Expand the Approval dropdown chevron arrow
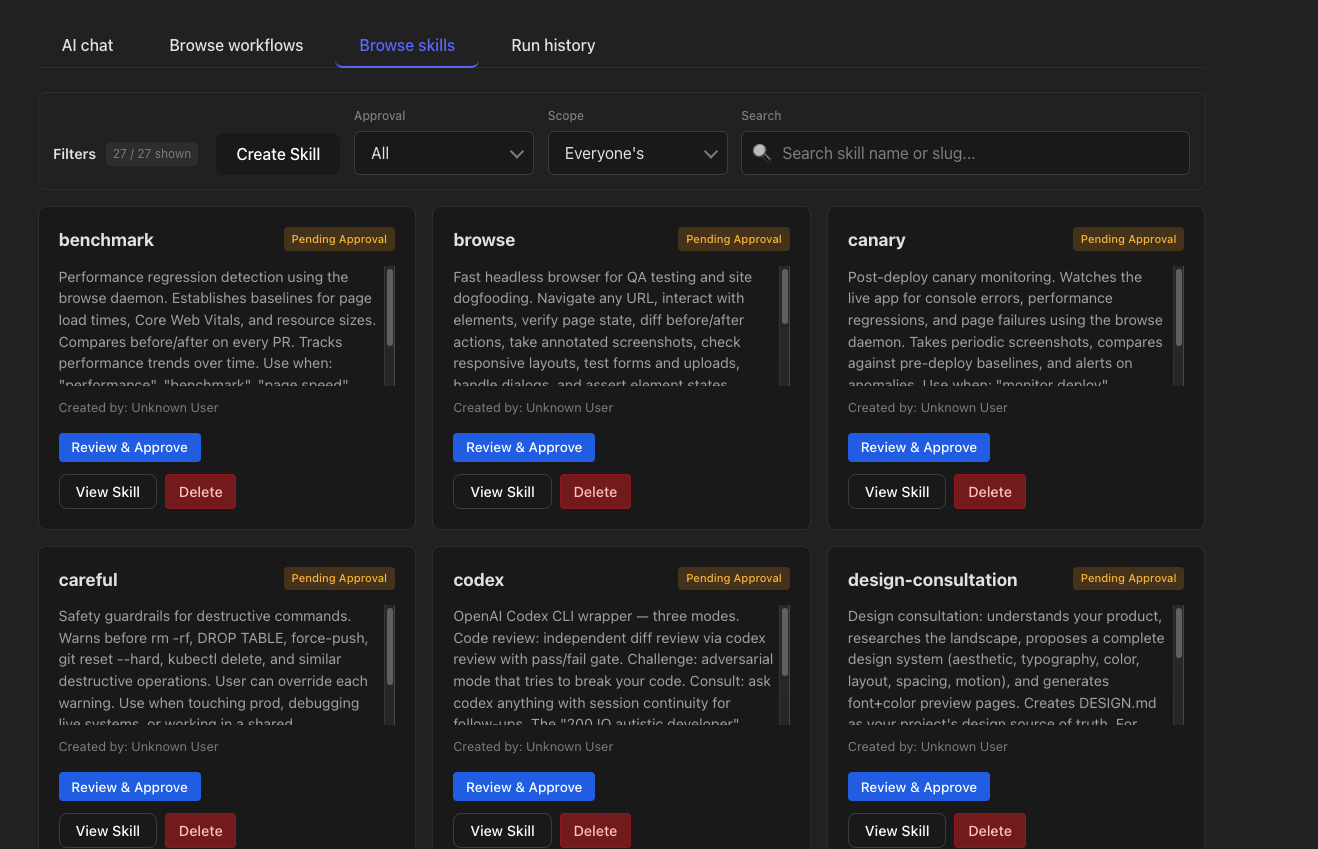1318x849 pixels. tap(517, 153)
